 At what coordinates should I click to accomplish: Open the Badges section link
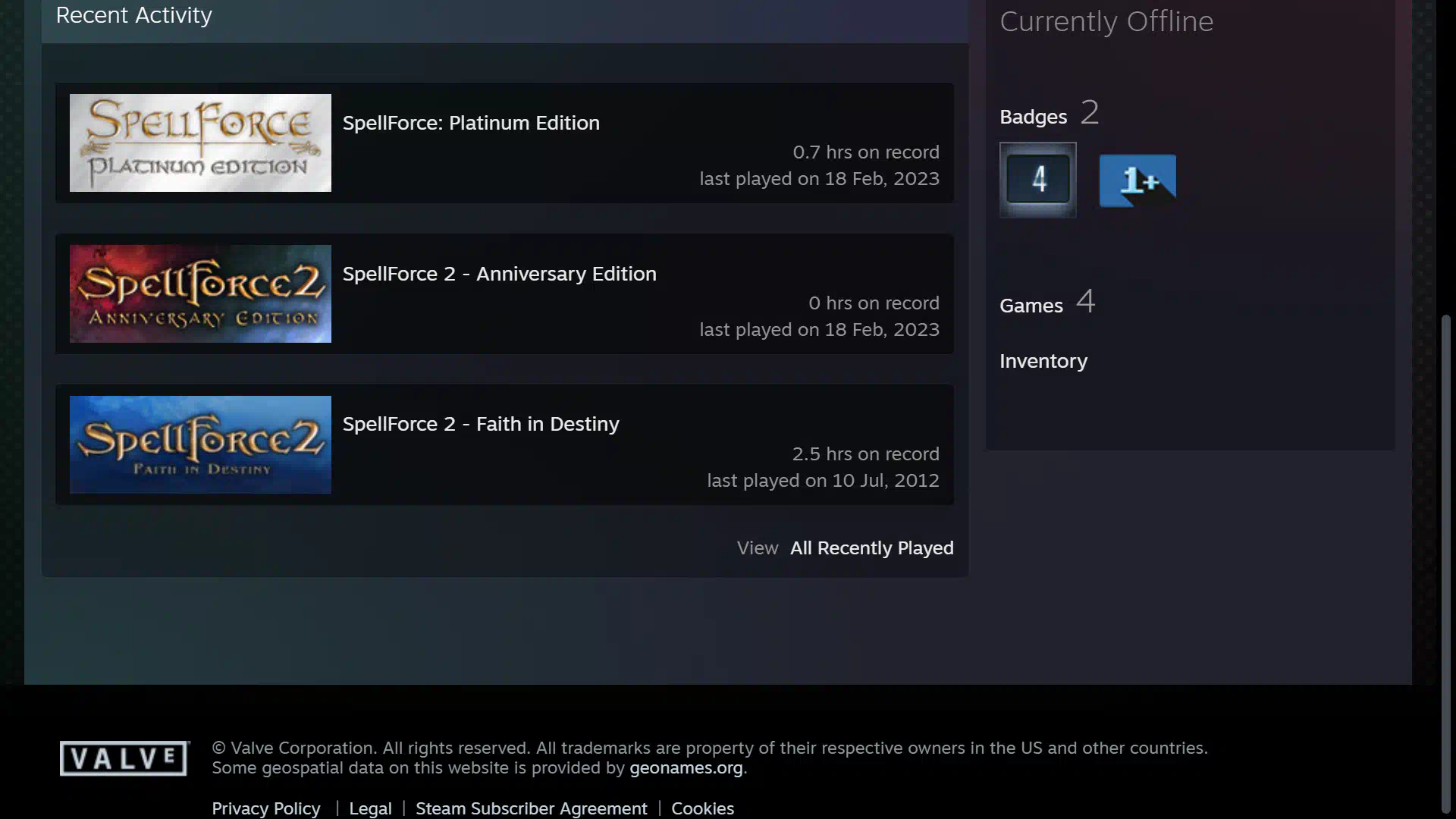[1033, 117]
